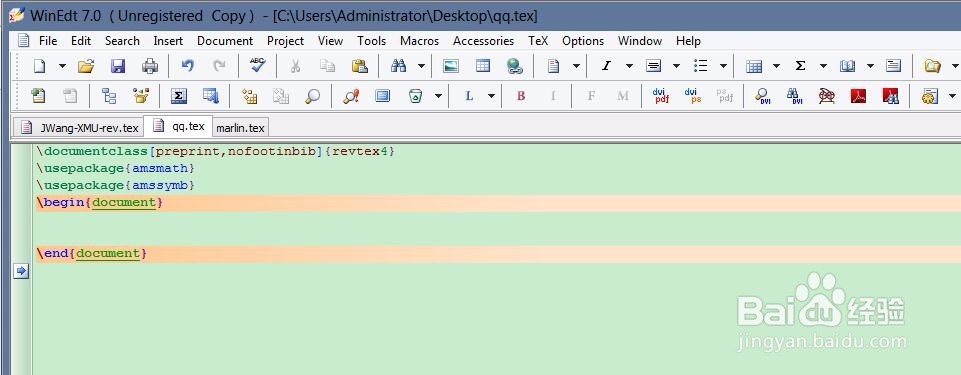
Task: Create a new document with toolbar icon
Action: [39, 66]
